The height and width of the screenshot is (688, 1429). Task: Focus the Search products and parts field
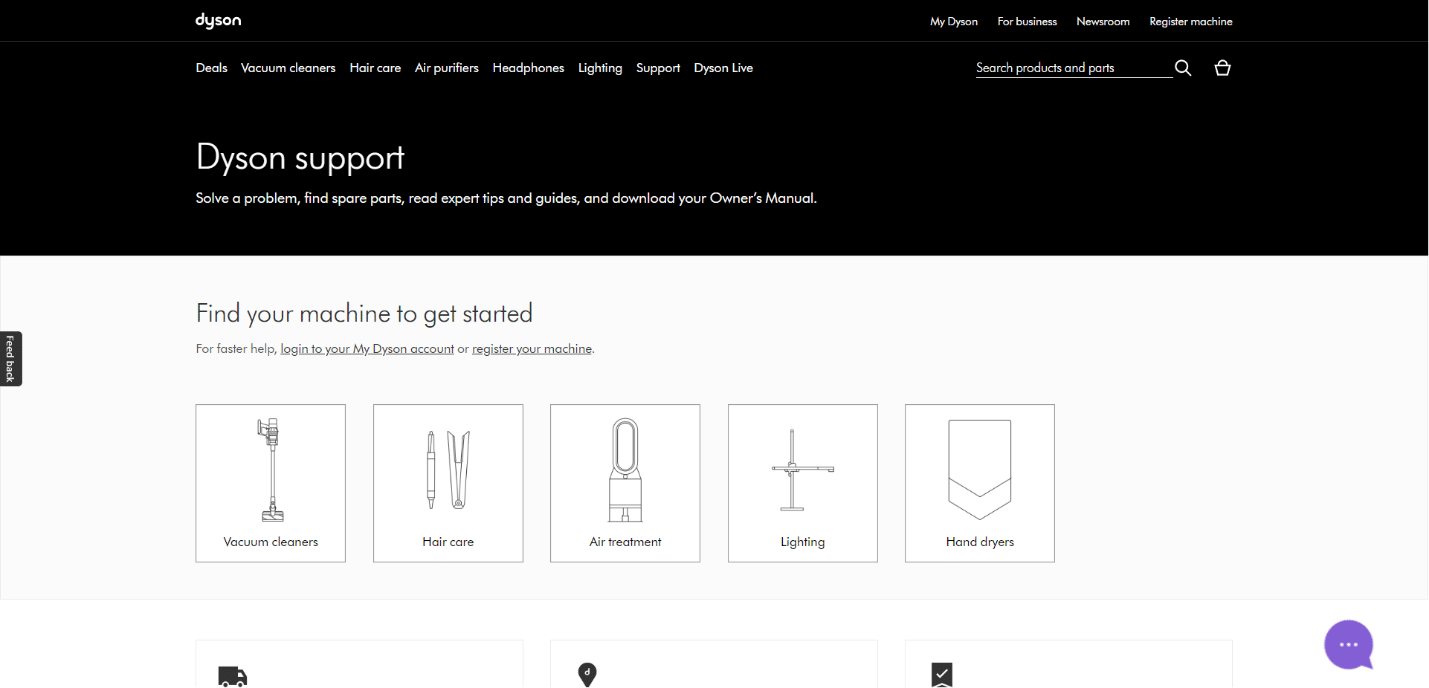(x=1074, y=68)
